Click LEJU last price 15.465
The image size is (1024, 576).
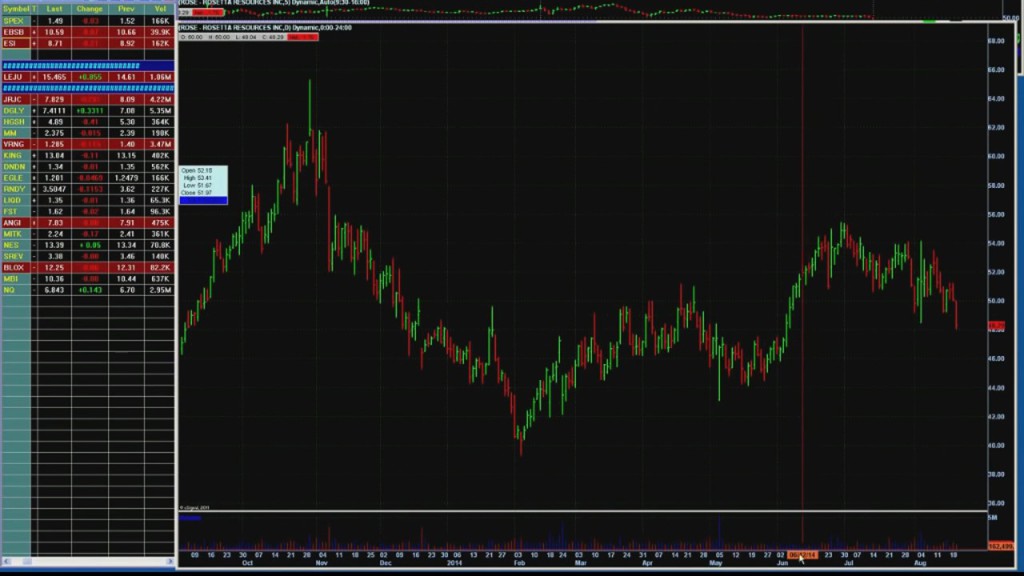click(x=54, y=77)
